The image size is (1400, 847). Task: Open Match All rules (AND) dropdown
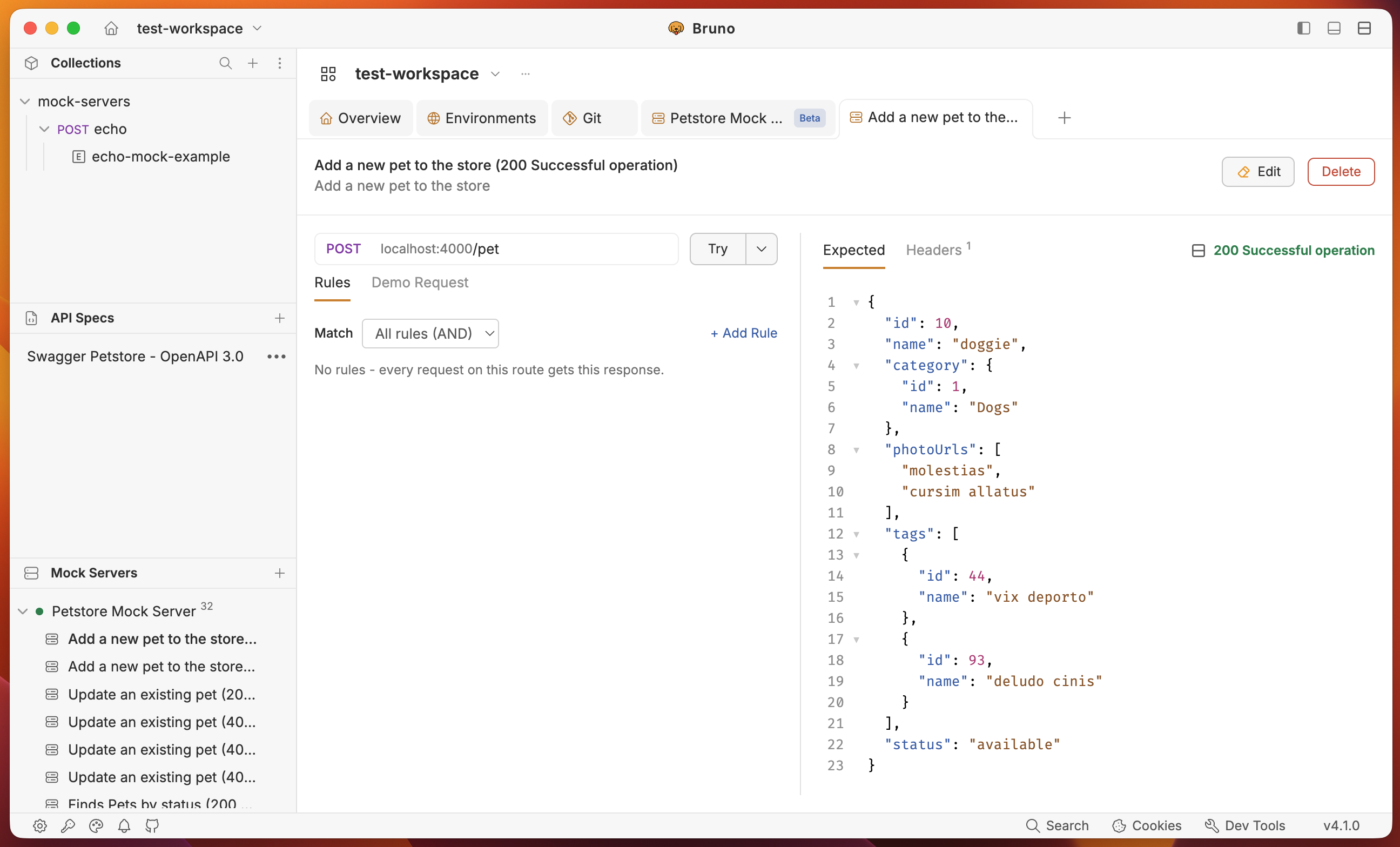tap(430, 333)
